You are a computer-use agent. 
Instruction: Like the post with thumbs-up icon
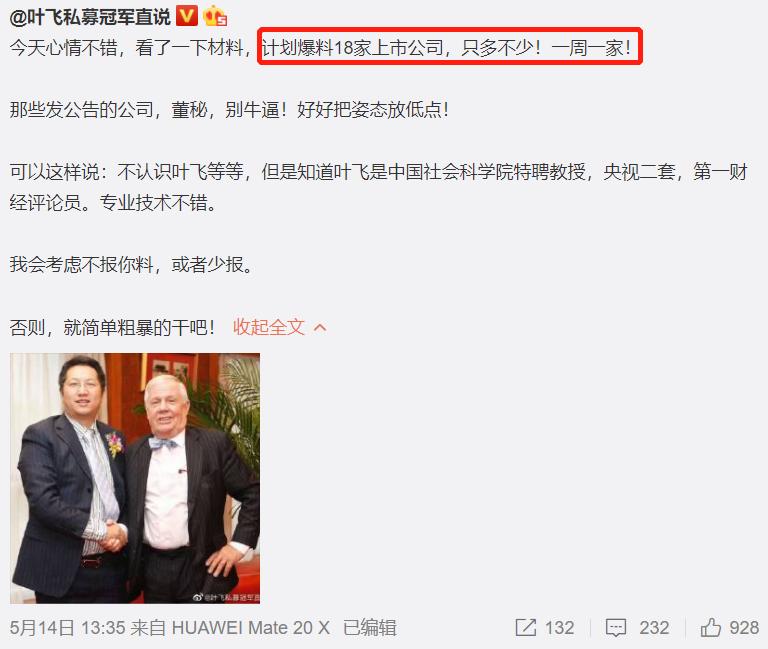(x=711, y=627)
